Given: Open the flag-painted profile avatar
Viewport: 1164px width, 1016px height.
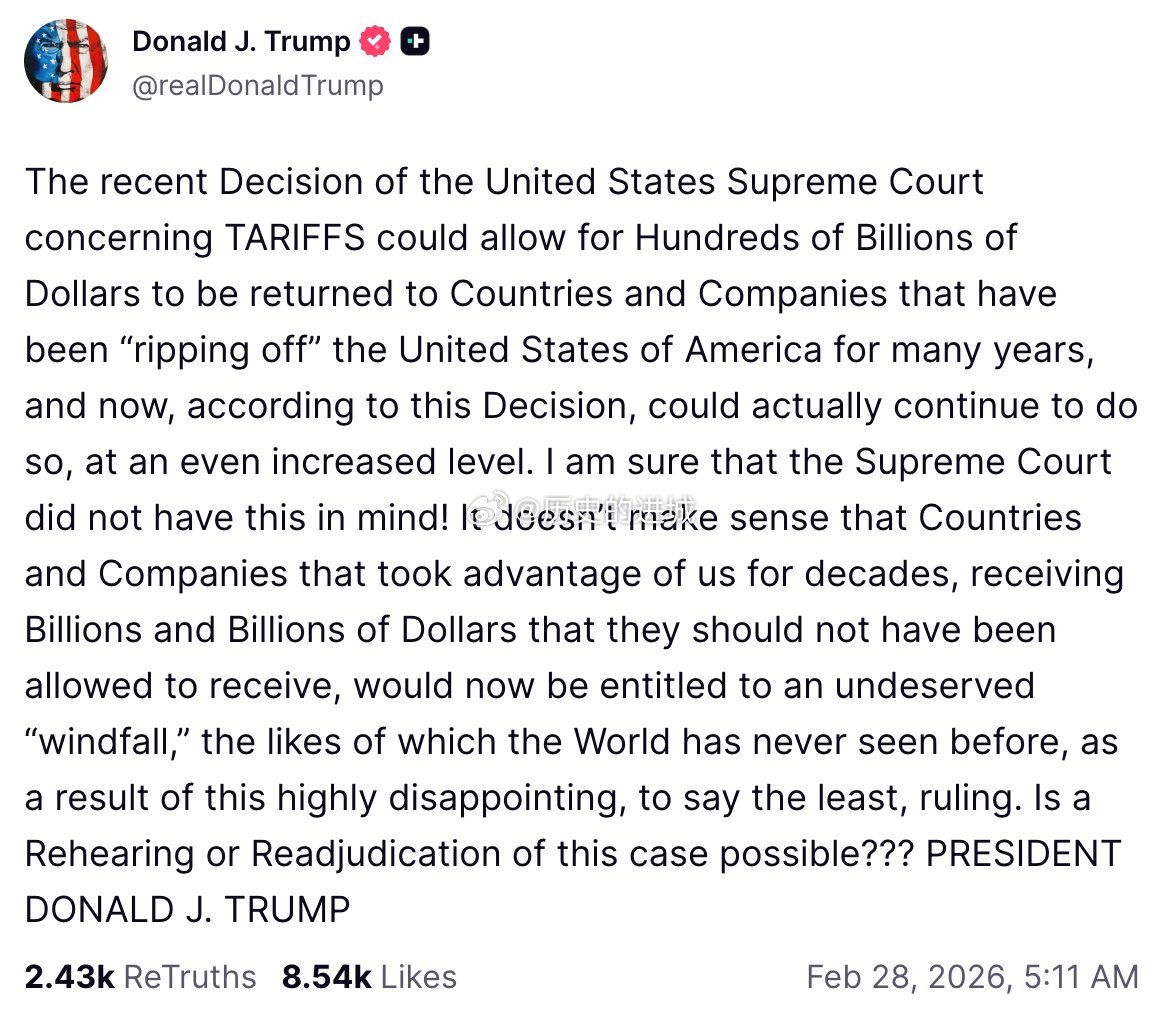Looking at the screenshot, I should (x=66, y=62).
